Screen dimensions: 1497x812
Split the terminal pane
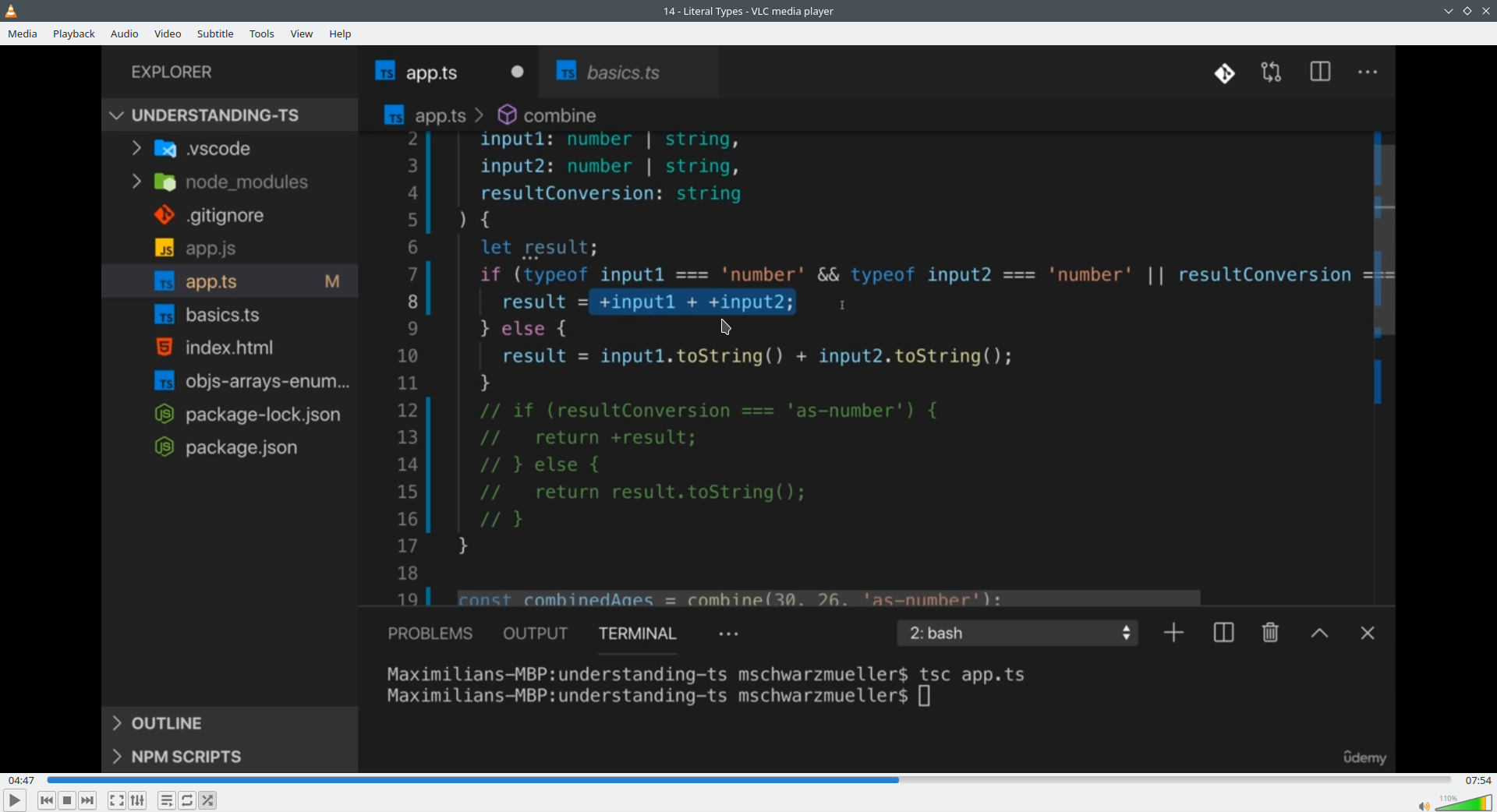(x=1224, y=633)
